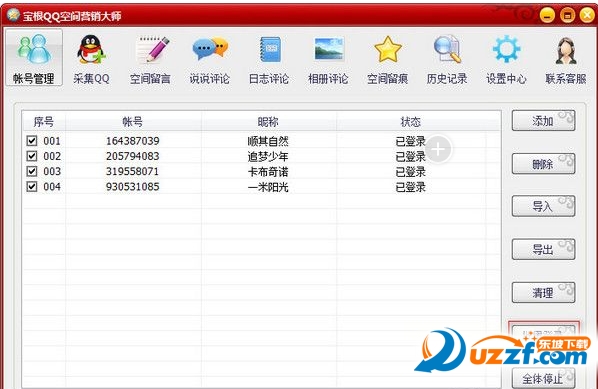Select account number 930531085
Screen dimensions: 598x389
(133, 186)
